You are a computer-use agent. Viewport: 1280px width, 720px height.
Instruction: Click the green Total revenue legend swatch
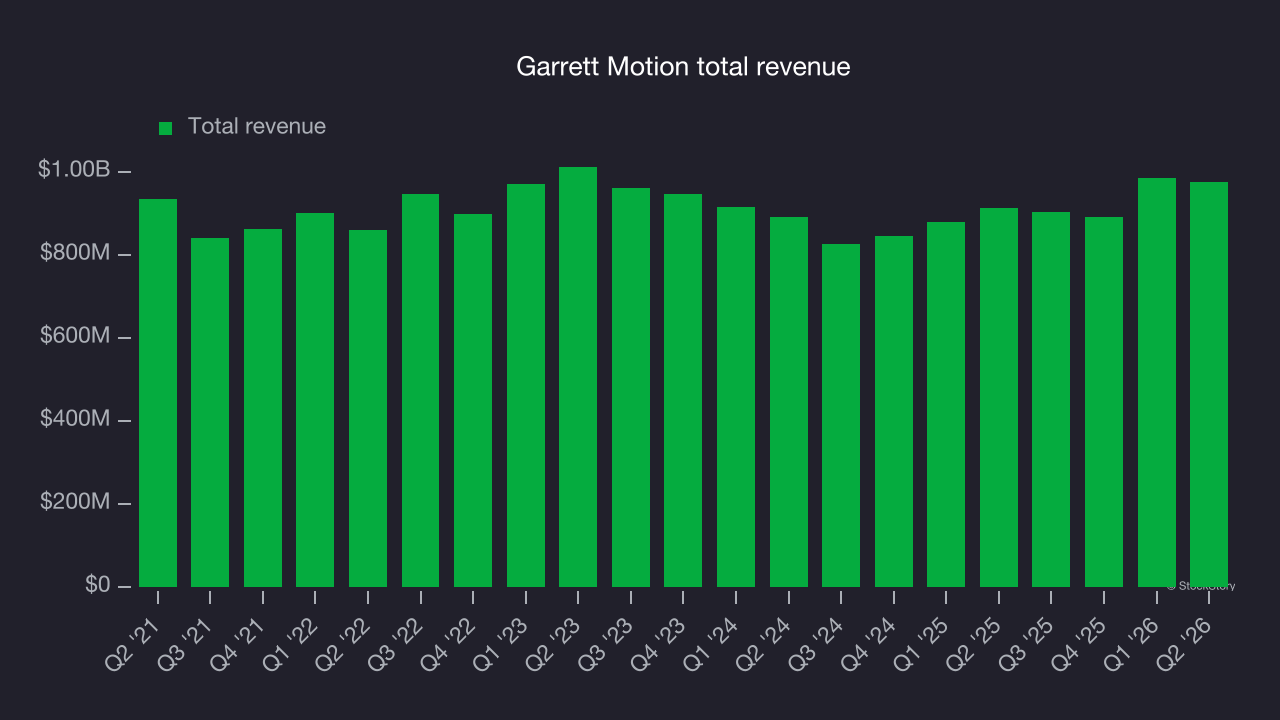tap(166, 128)
